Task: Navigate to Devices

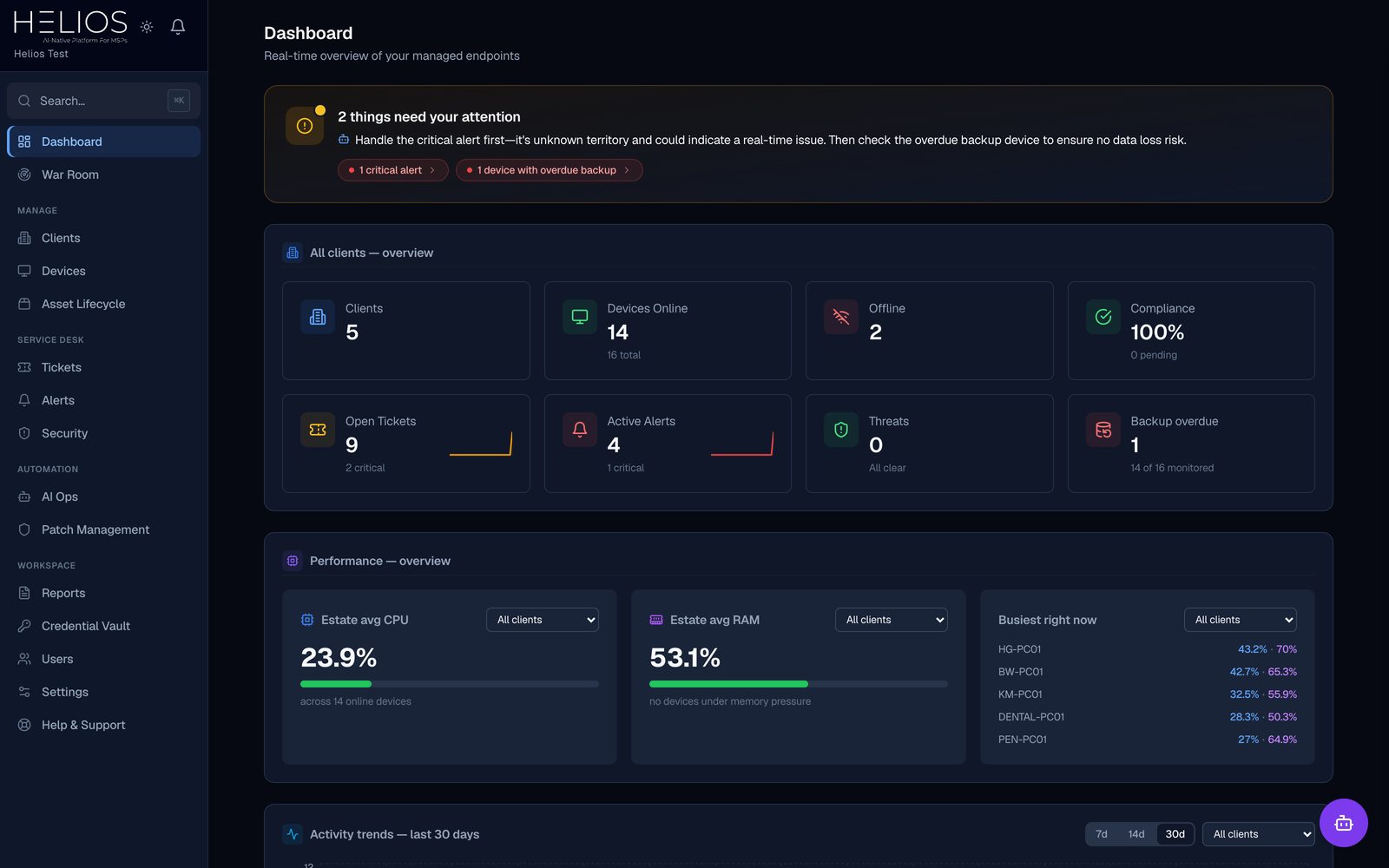Action: 103,271
